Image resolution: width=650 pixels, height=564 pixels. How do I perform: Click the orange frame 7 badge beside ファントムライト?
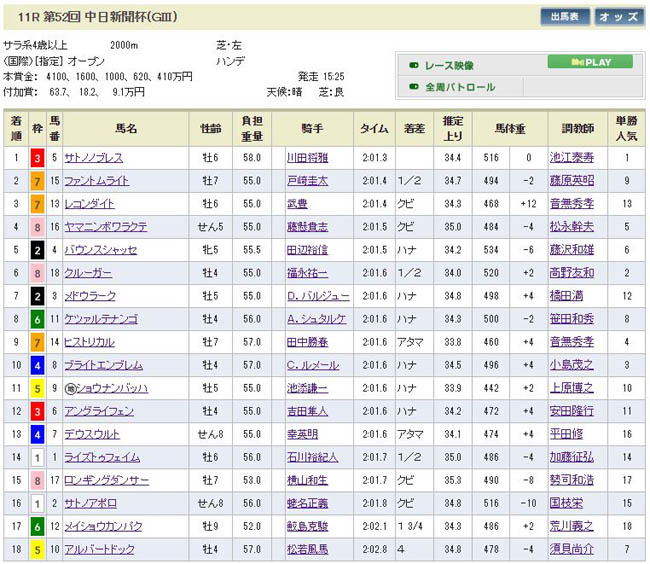click(37, 180)
